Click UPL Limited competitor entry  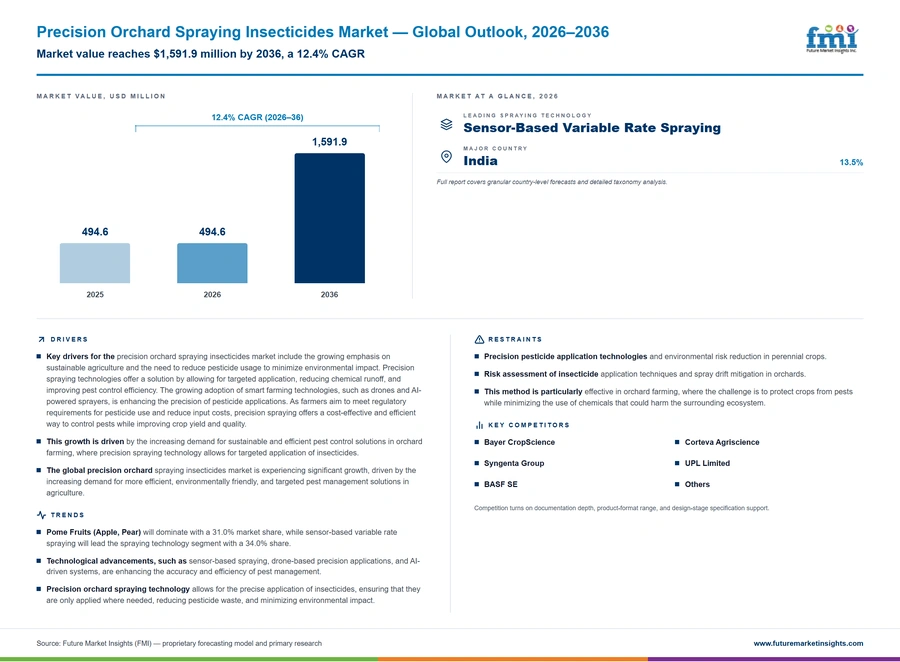tap(707, 463)
